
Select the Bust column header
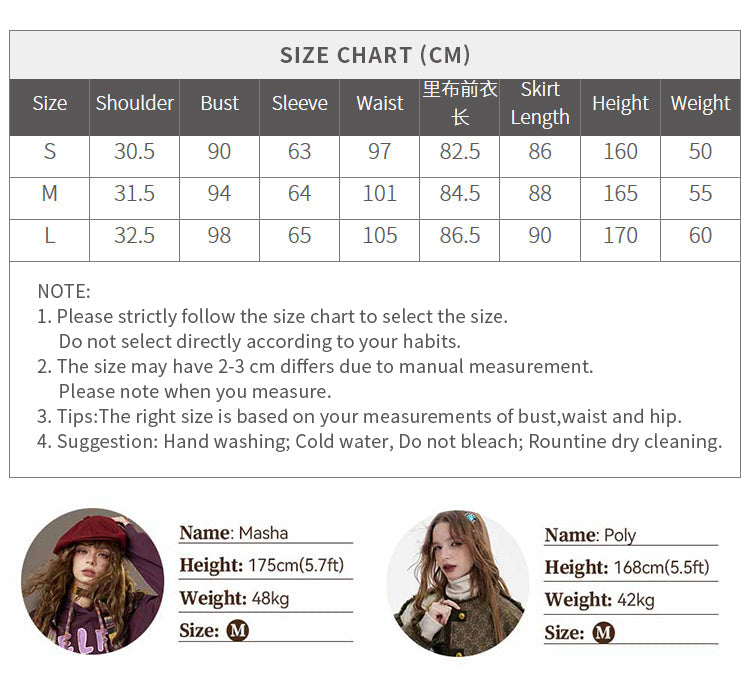(x=219, y=103)
